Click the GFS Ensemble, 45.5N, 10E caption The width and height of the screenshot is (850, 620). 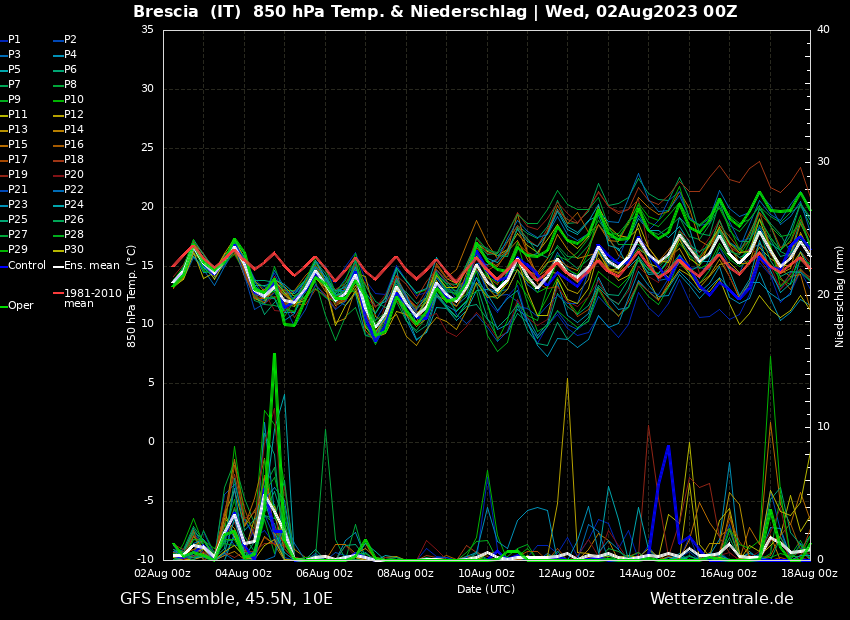pyautogui.click(x=226, y=599)
